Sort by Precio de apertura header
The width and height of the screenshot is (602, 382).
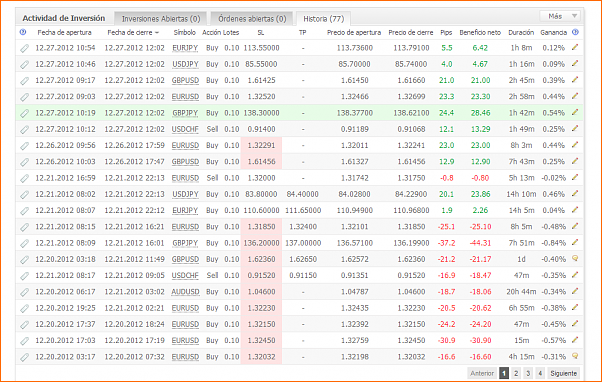354,33
